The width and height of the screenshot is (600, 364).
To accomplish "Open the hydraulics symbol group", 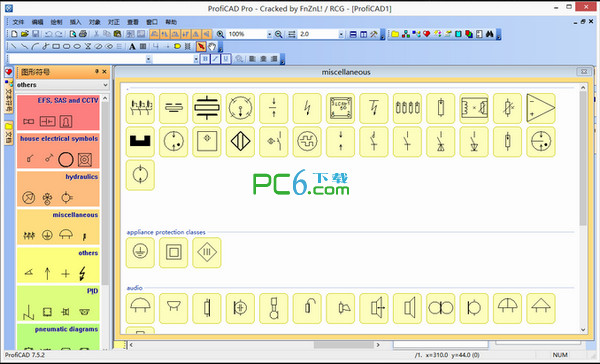I will coord(58,189).
